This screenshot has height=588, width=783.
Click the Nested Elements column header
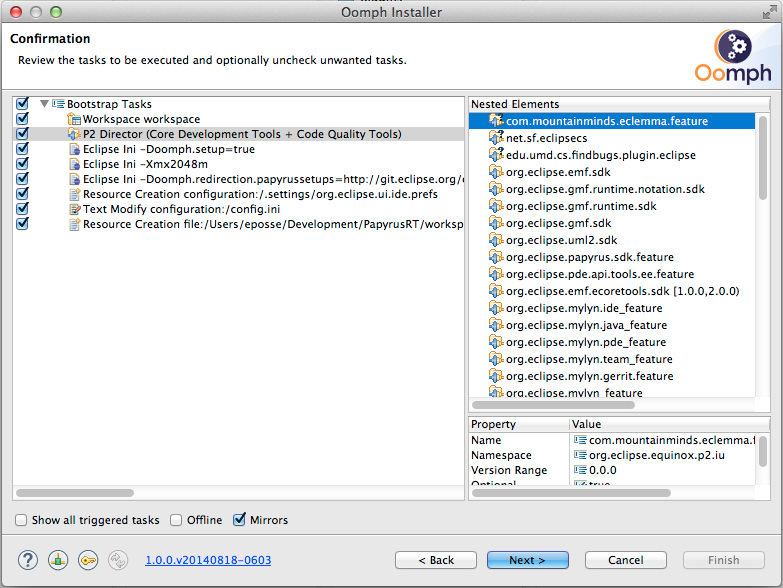[619, 104]
